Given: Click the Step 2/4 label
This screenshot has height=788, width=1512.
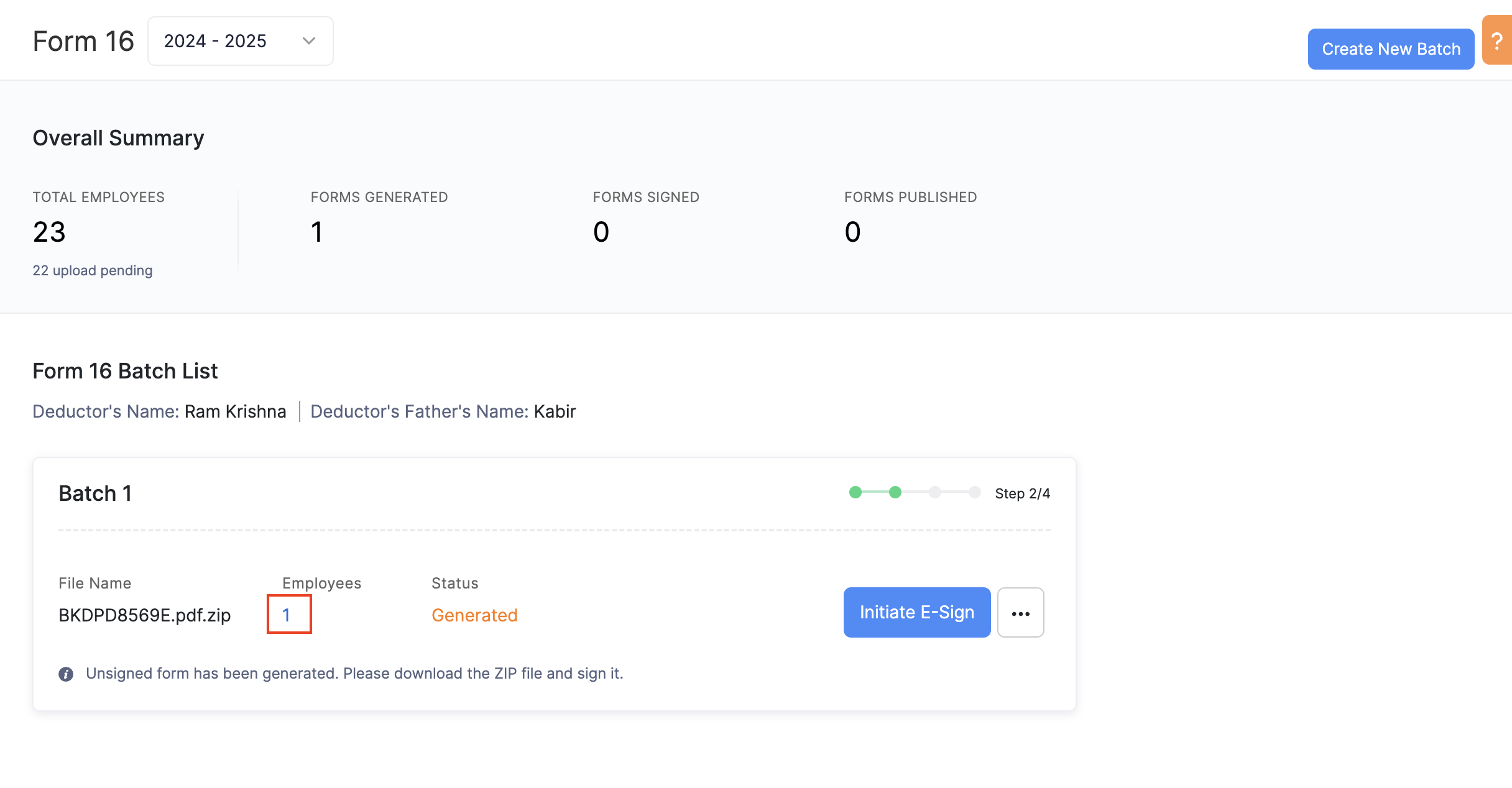Looking at the screenshot, I should click(x=1022, y=493).
